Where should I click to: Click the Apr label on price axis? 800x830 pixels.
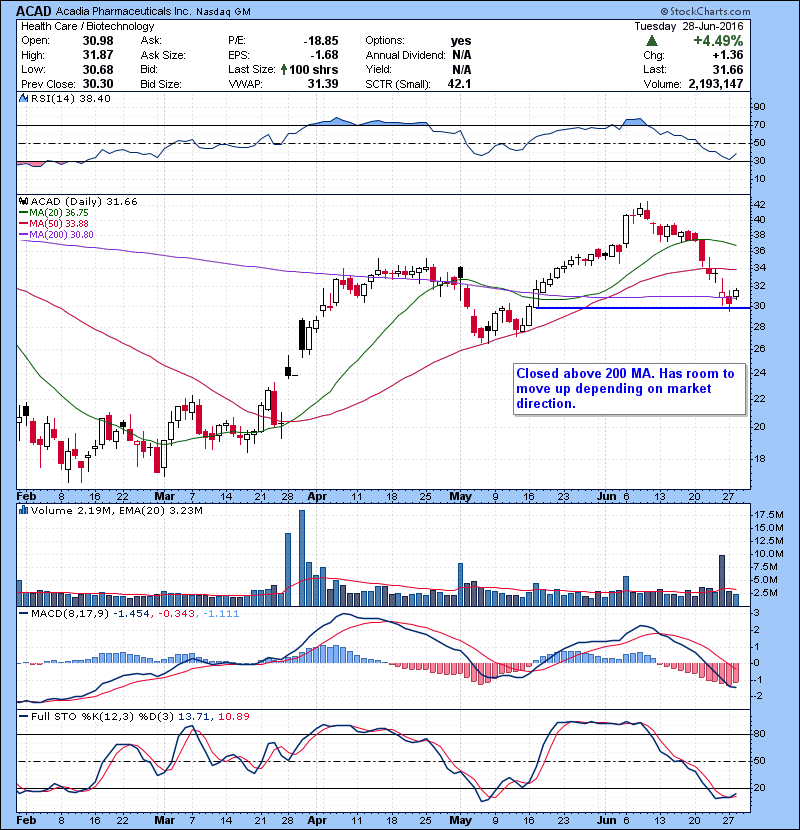[317, 497]
